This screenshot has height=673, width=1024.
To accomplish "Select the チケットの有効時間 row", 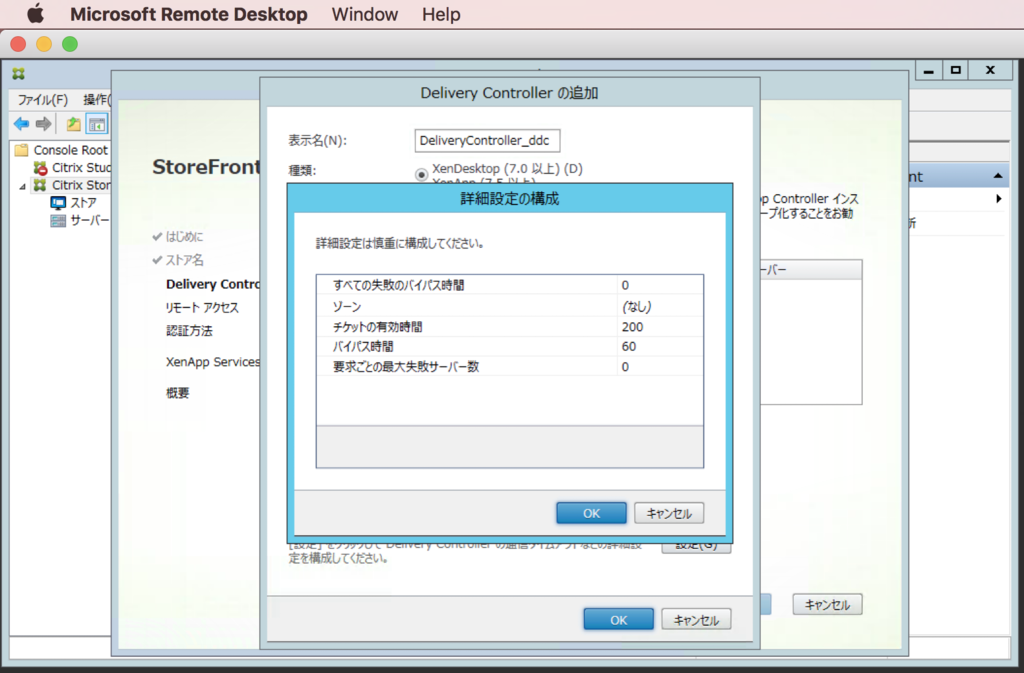I will (x=509, y=326).
